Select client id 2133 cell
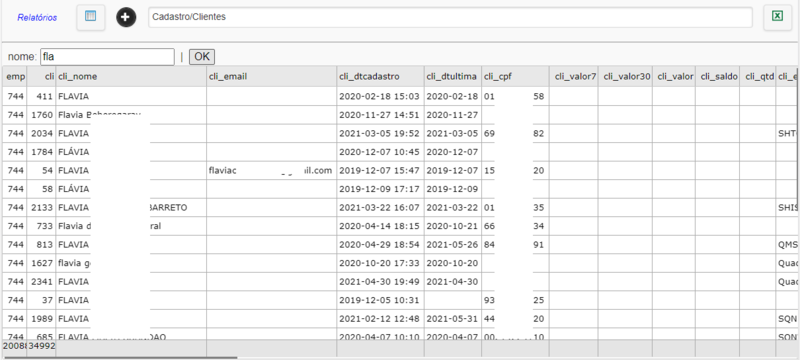Image resolution: width=800 pixels, height=360 pixels. (x=41, y=208)
